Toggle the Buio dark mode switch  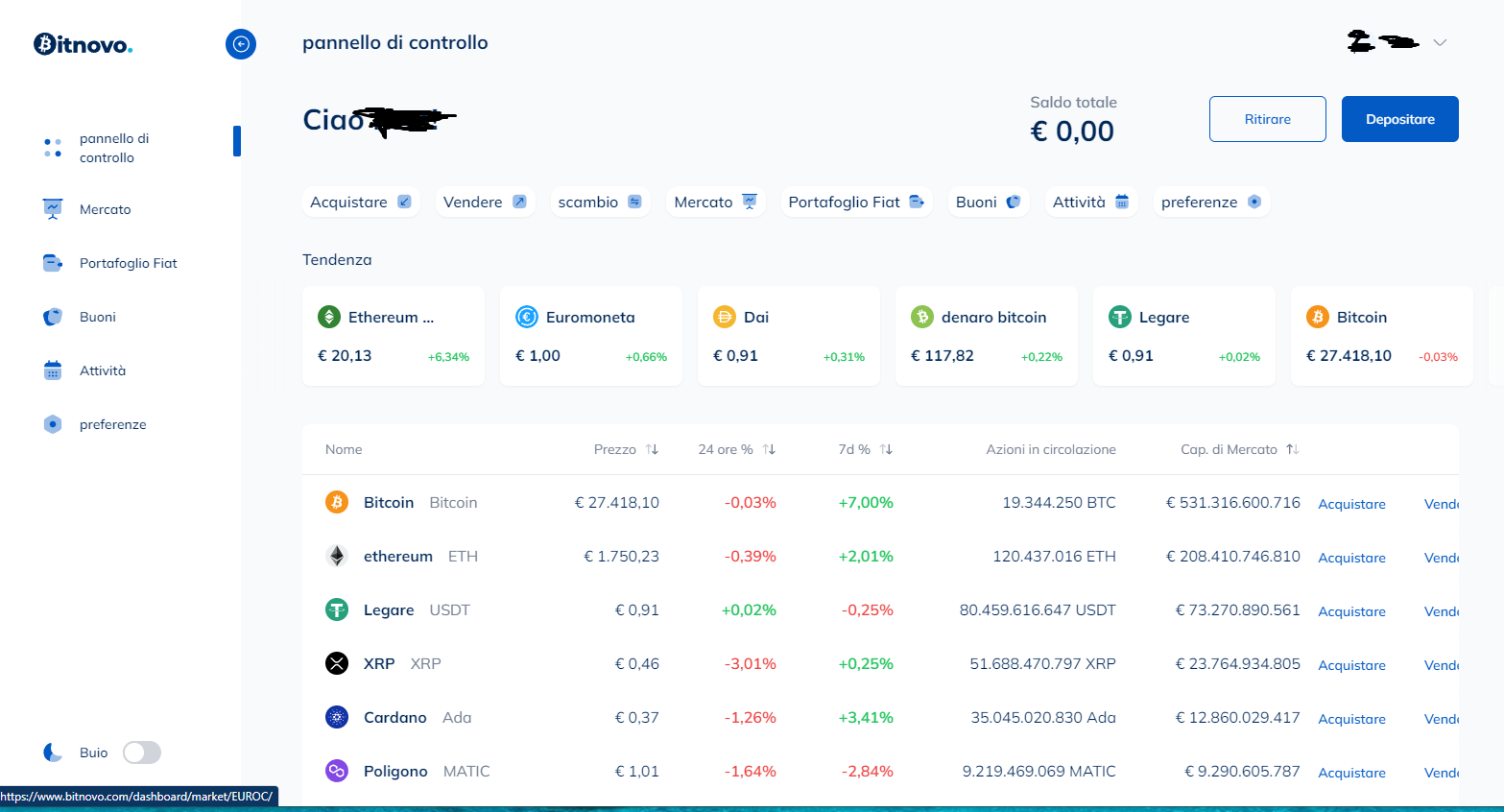[142, 752]
